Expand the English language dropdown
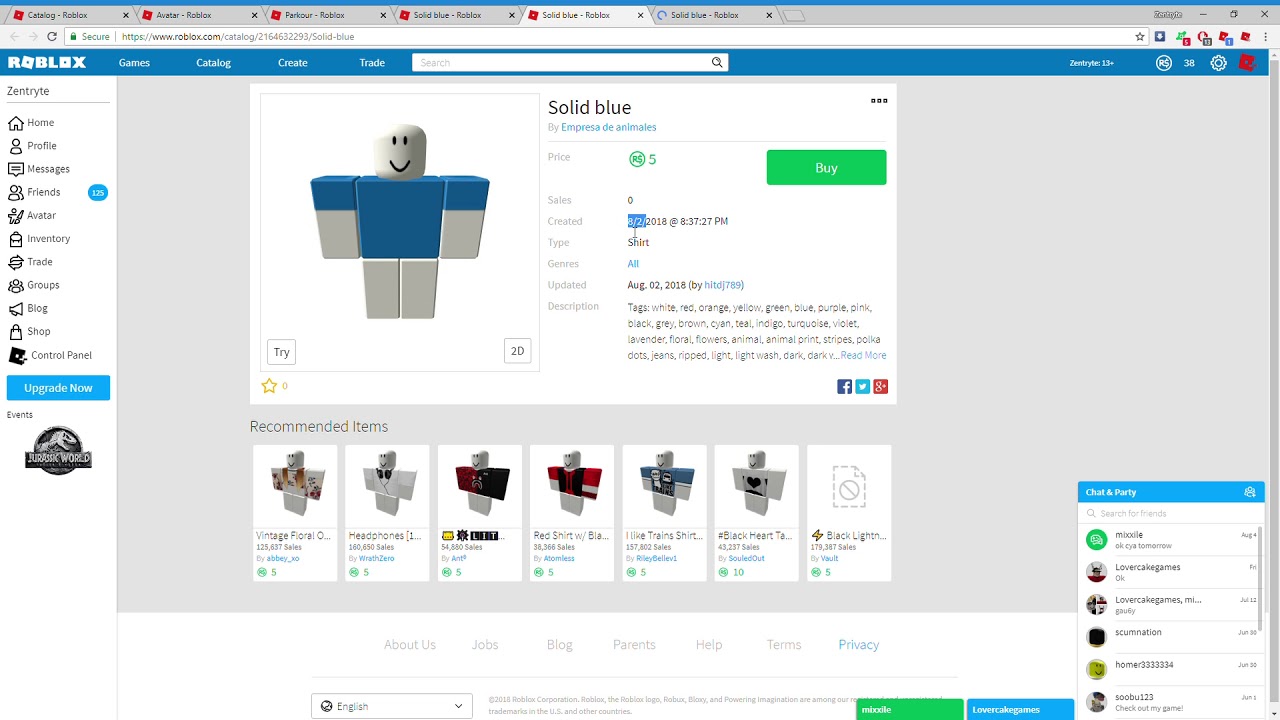 point(391,706)
